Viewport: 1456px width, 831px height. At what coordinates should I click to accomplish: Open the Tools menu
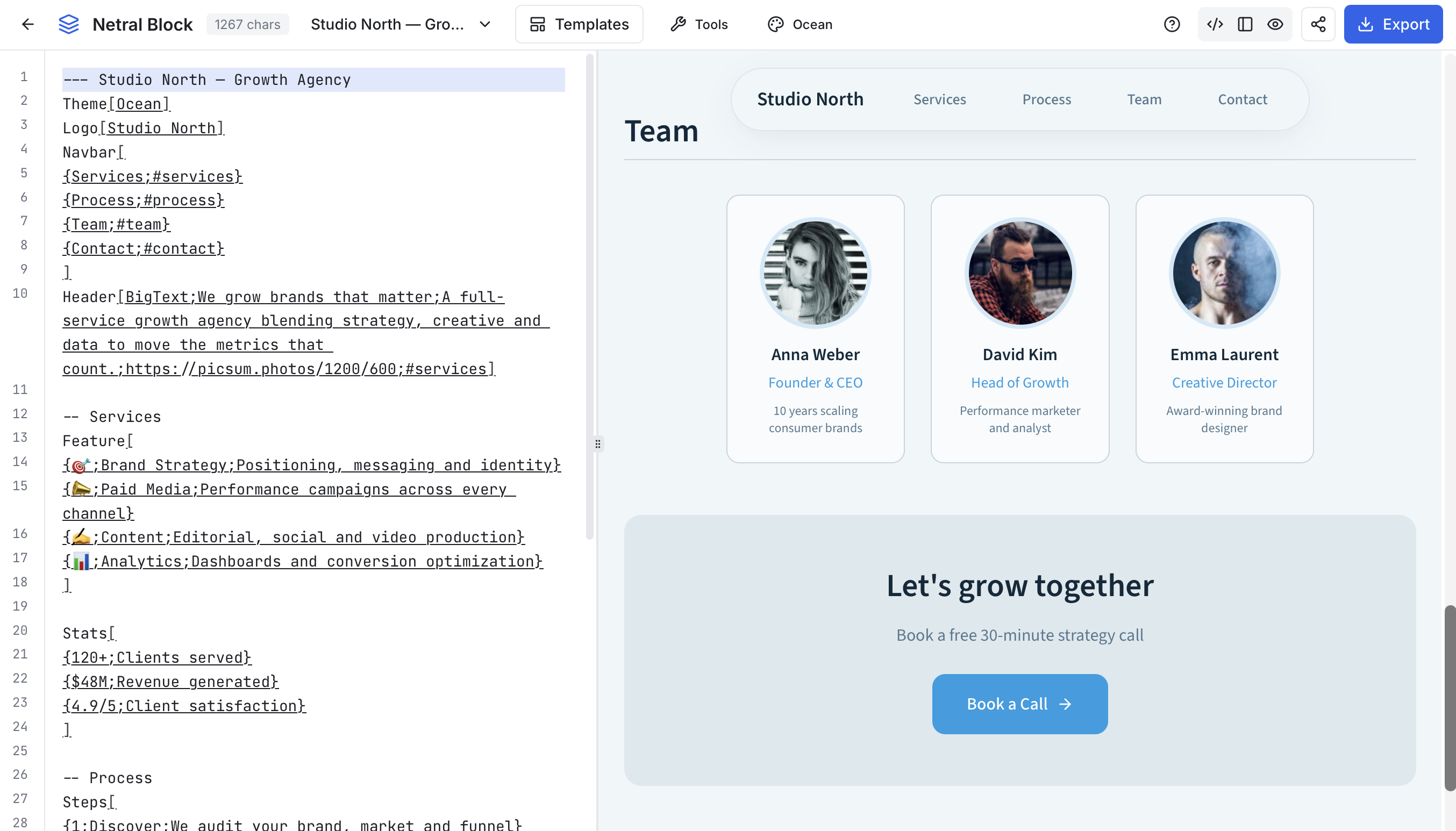point(699,24)
